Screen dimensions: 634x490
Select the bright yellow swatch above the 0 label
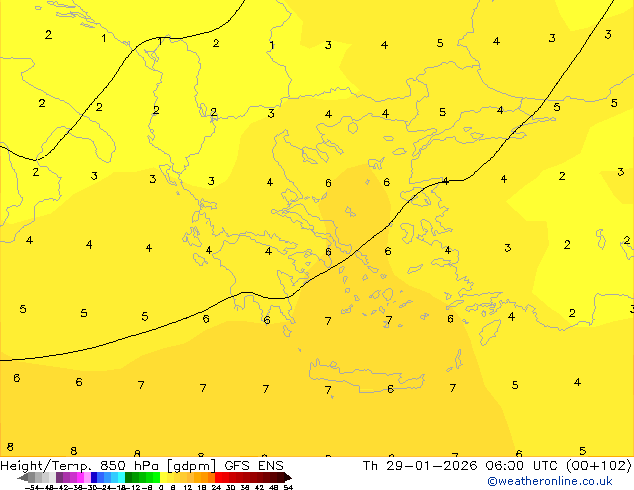(163, 478)
